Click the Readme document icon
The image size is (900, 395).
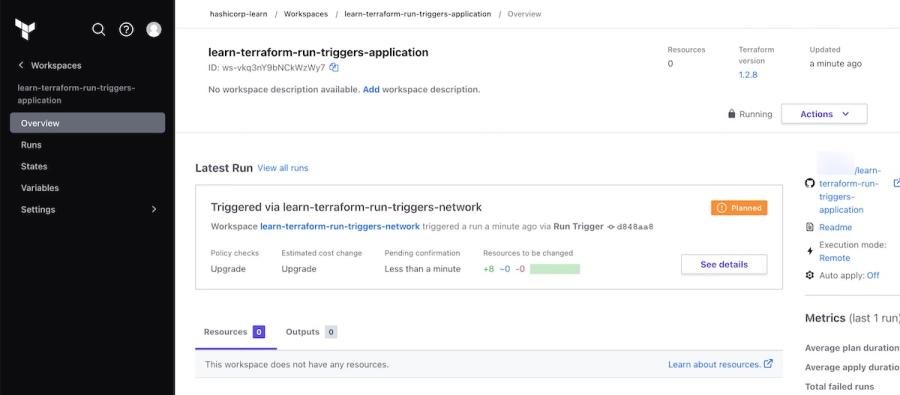[x=810, y=227]
